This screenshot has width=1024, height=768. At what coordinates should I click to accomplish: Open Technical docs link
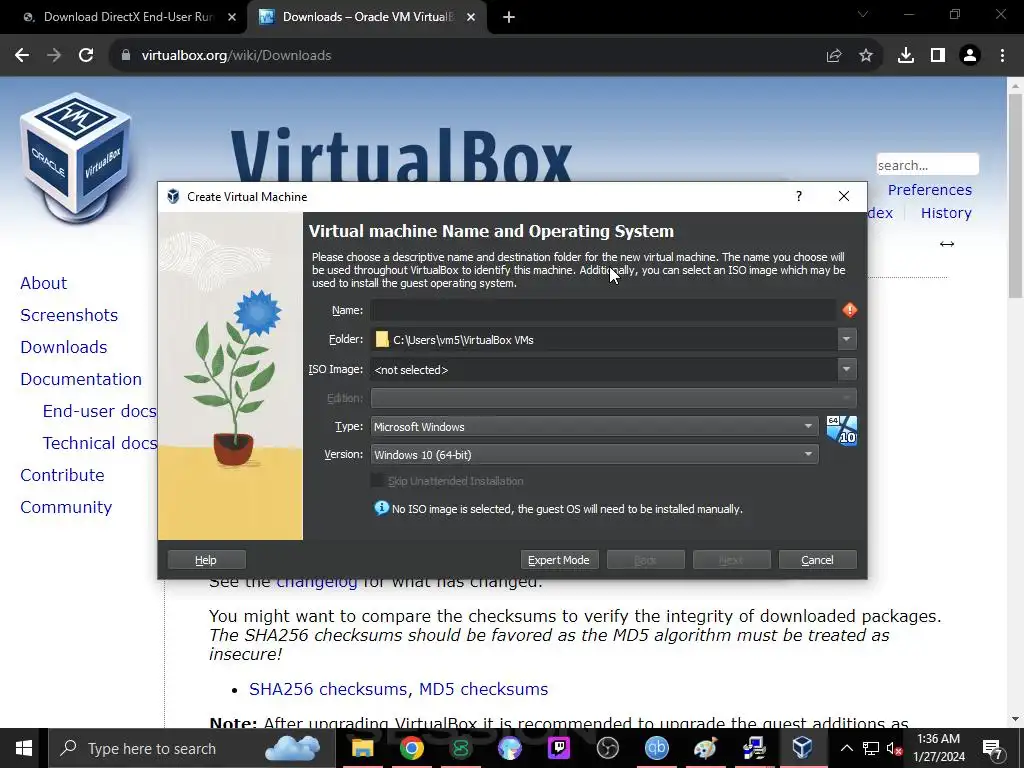tap(100, 443)
